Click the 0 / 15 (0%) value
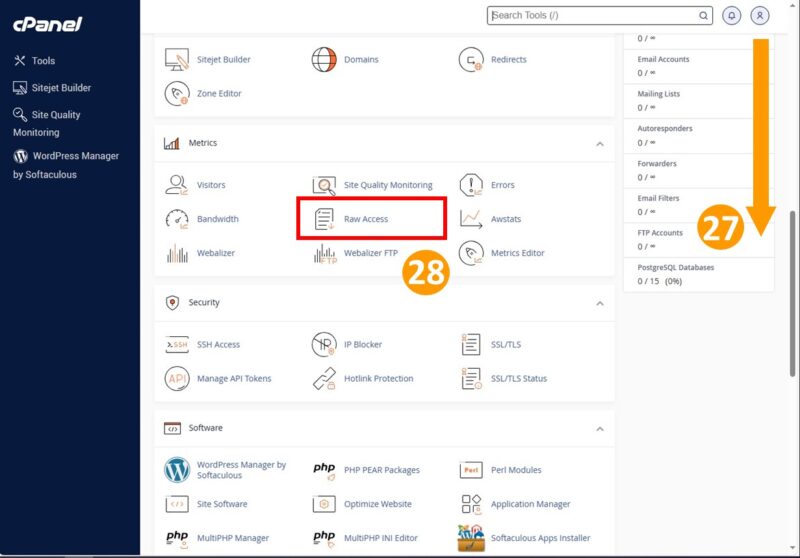Image resolution: width=800 pixels, height=558 pixels. (660, 282)
